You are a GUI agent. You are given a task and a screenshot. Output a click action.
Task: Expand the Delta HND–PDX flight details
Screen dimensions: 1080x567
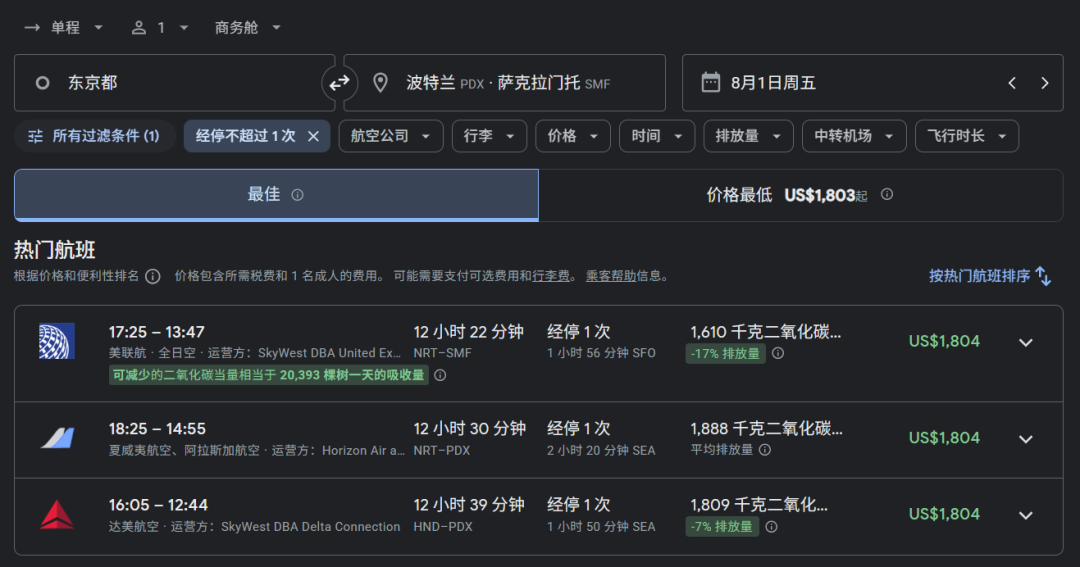coord(1025,515)
